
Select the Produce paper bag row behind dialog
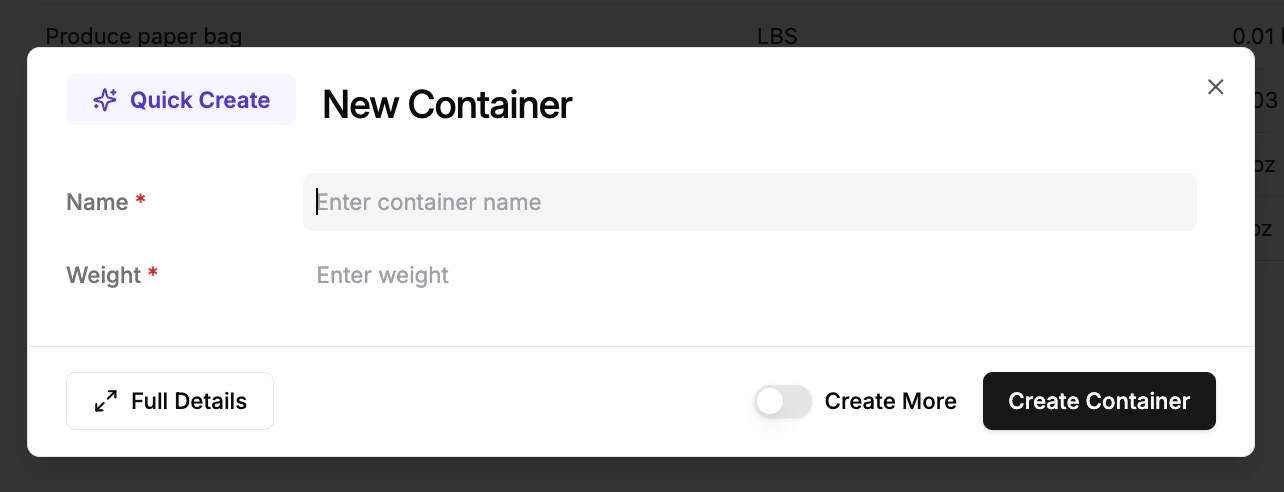coord(144,37)
